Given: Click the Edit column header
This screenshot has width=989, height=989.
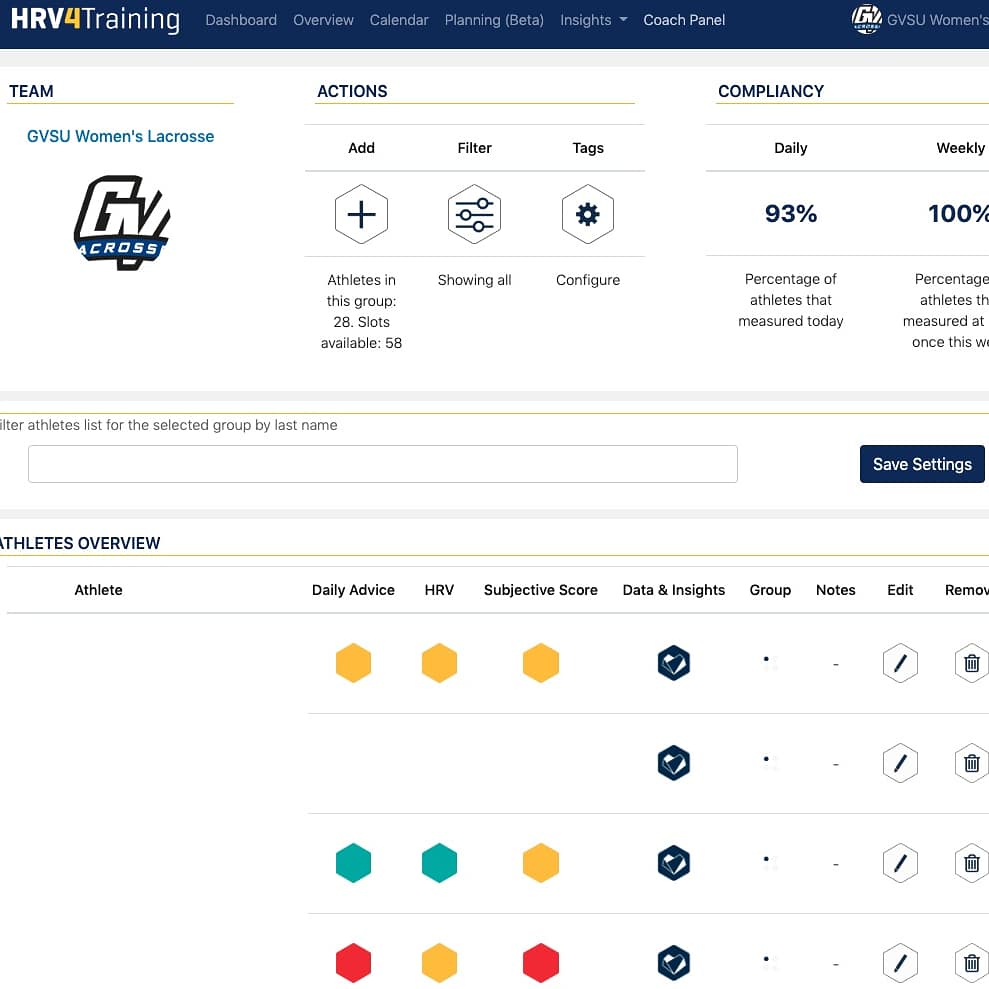Looking at the screenshot, I should point(900,590).
